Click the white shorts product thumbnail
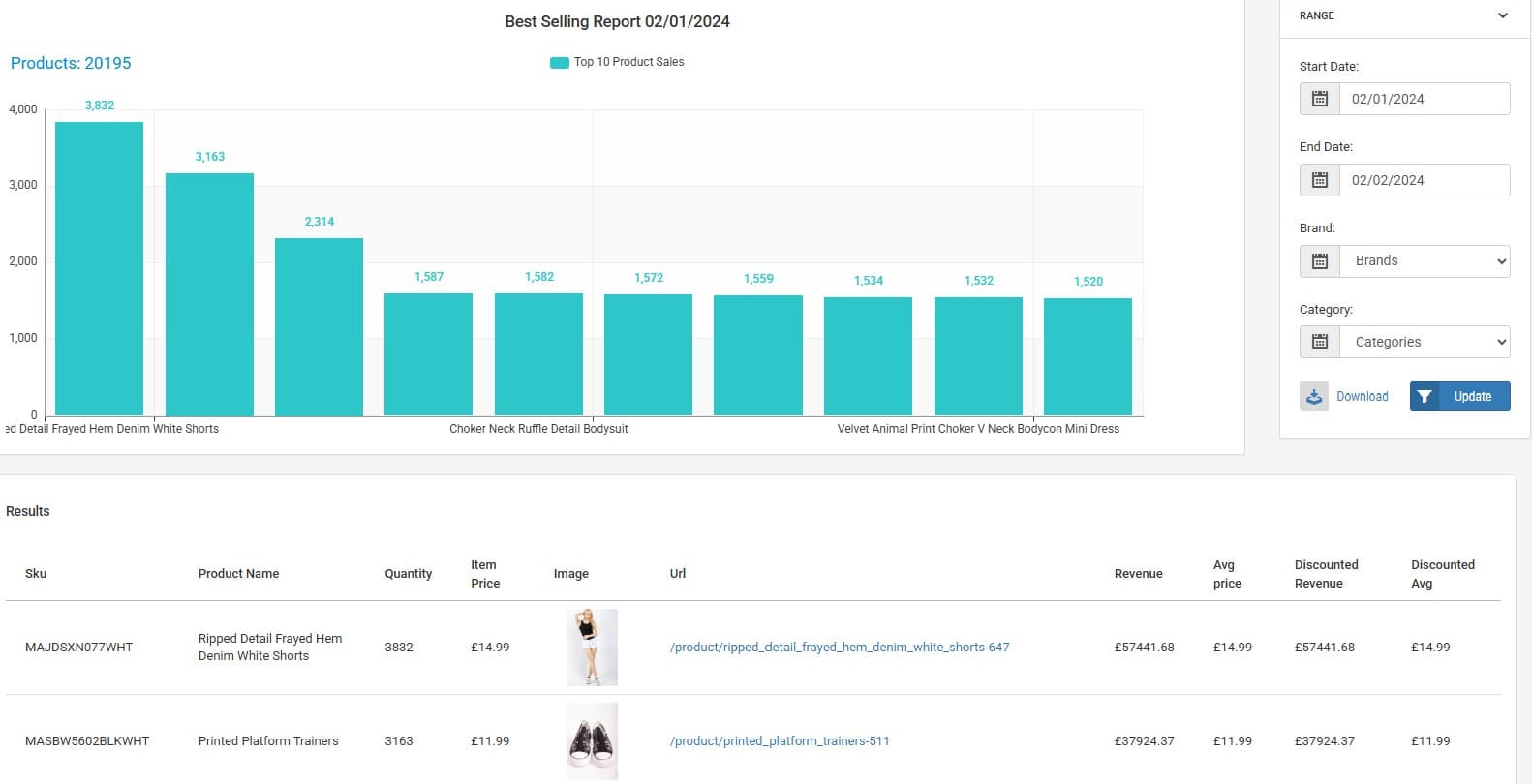The width and height of the screenshot is (1532, 784). click(592, 648)
